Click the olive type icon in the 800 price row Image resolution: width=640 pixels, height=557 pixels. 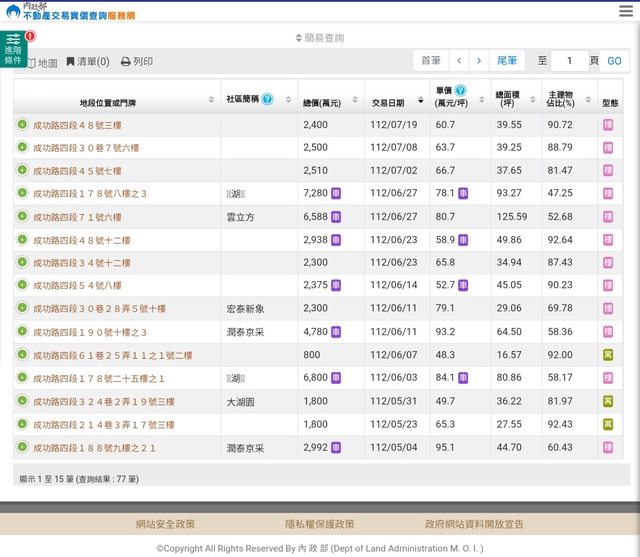(x=608, y=355)
